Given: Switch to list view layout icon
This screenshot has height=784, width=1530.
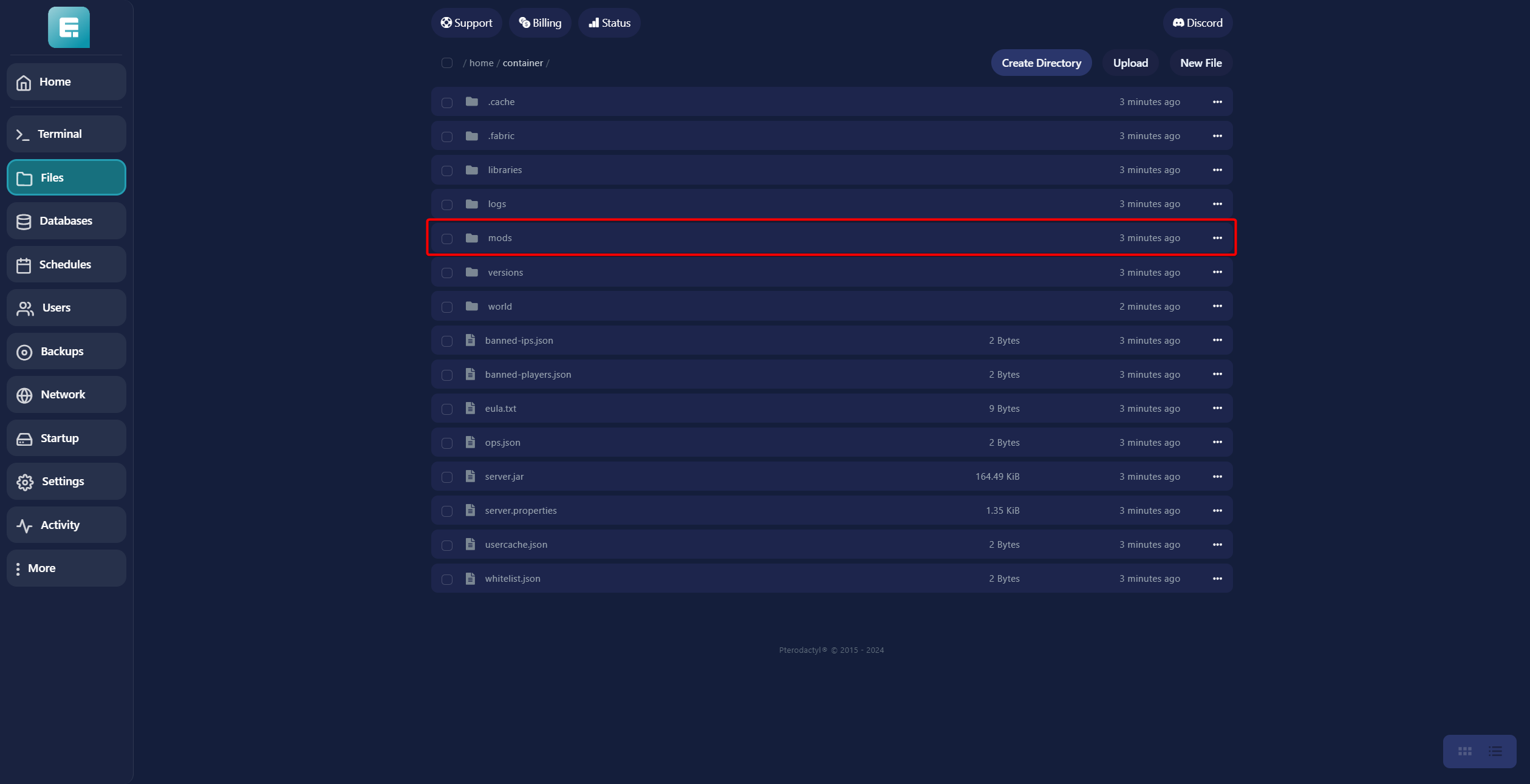Looking at the screenshot, I should click(1495, 751).
